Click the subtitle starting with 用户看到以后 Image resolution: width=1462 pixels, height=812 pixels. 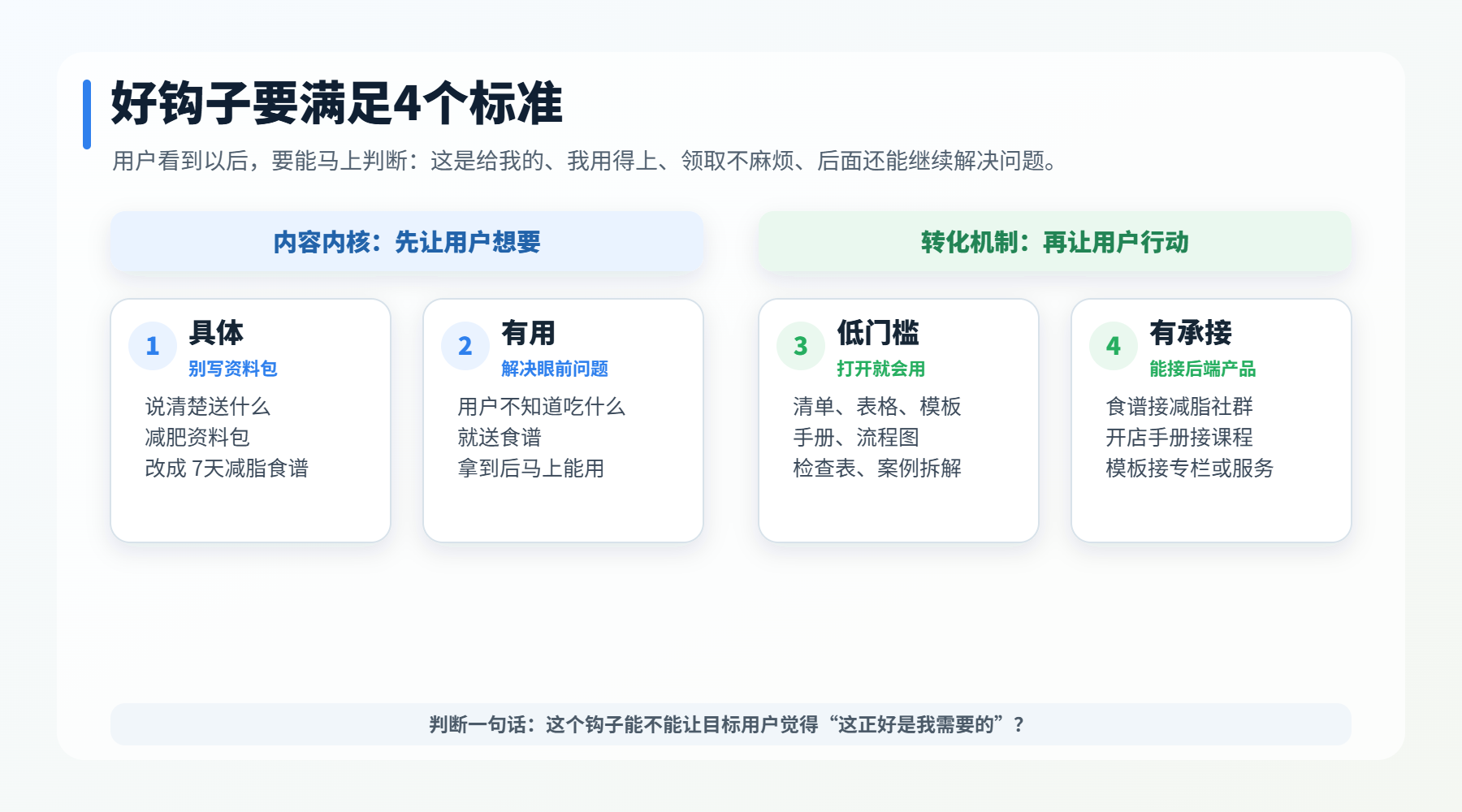(x=586, y=161)
